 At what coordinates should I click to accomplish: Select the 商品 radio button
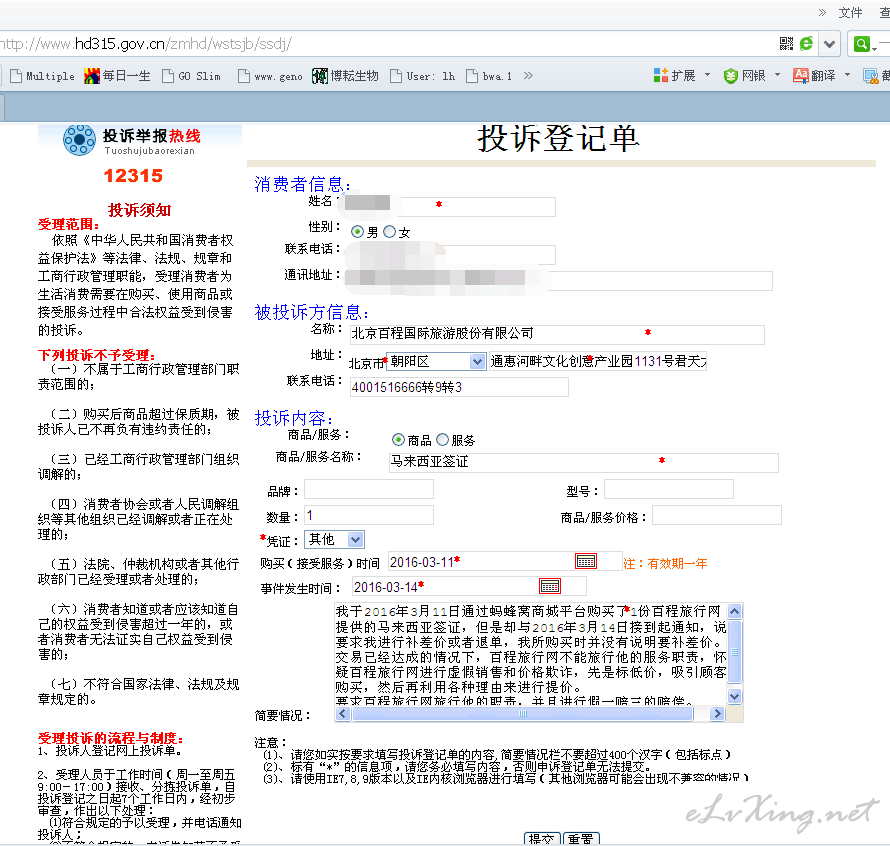pyautogui.click(x=398, y=440)
